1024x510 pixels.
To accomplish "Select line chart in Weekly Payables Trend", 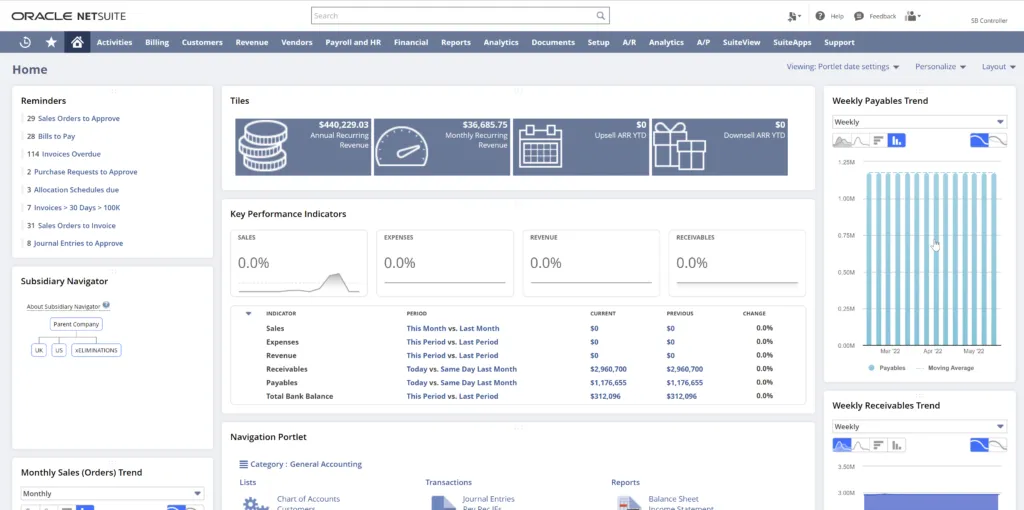I will pos(860,140).
